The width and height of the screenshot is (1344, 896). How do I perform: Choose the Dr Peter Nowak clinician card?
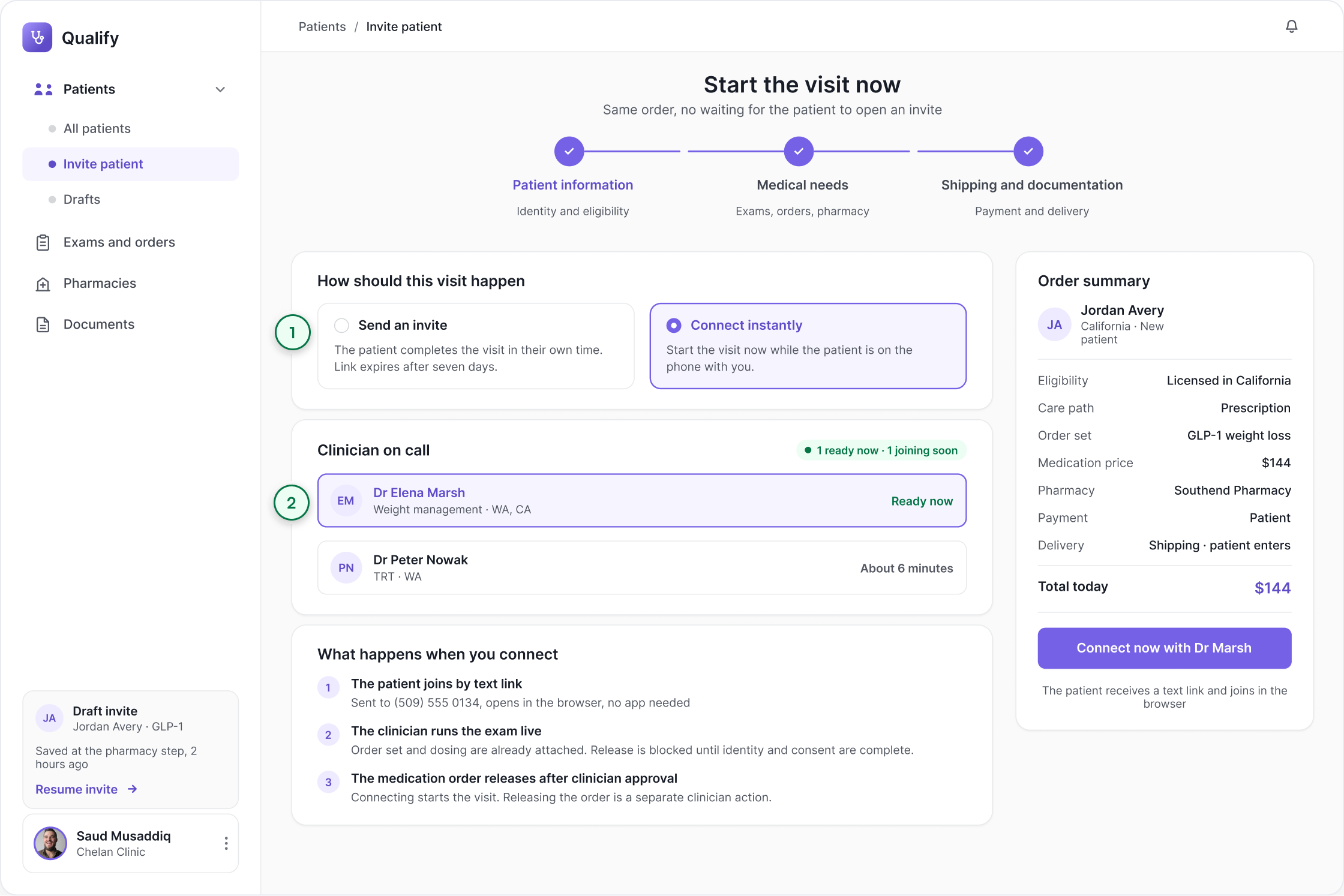tap(642, 568)
